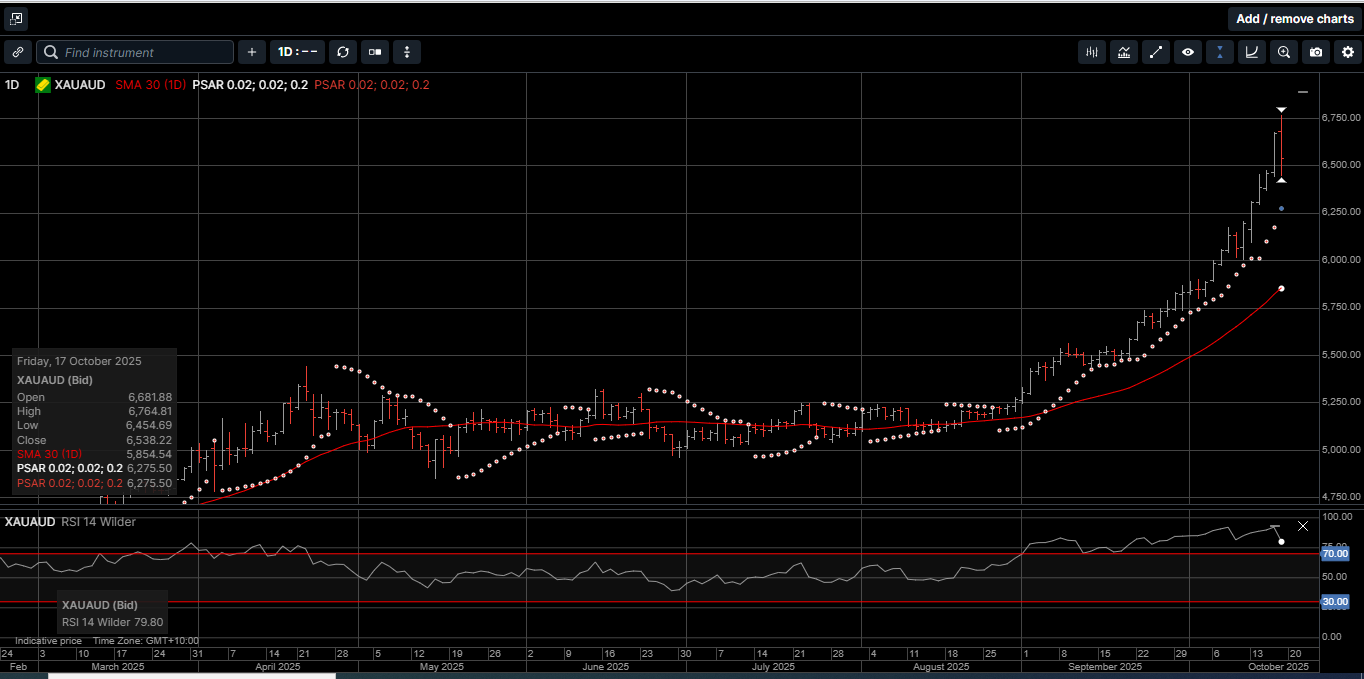1364x679 pixels.
Task: Click the zoom in magnifier icon
Action: coord(1284,52)
